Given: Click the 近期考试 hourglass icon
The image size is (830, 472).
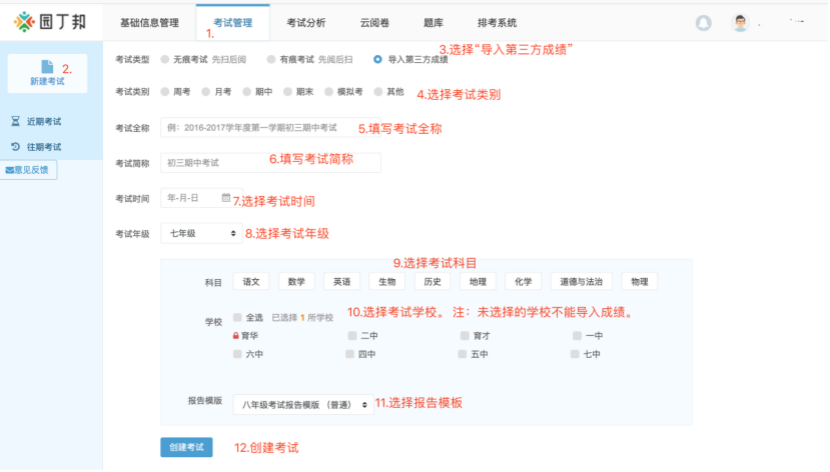Looking at the screenshot, I should click(x=15, y=121).
